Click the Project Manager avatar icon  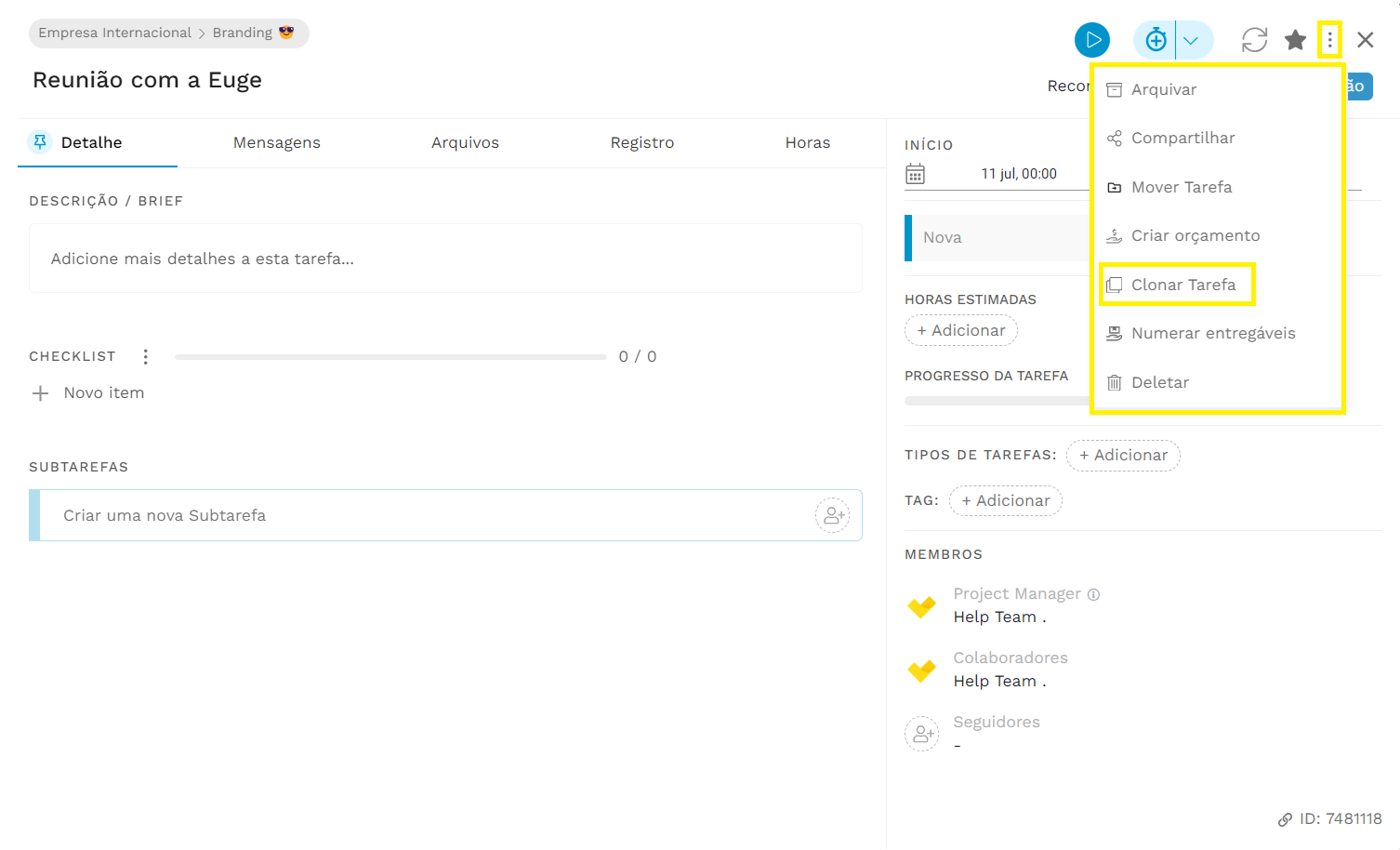(921, 606)
